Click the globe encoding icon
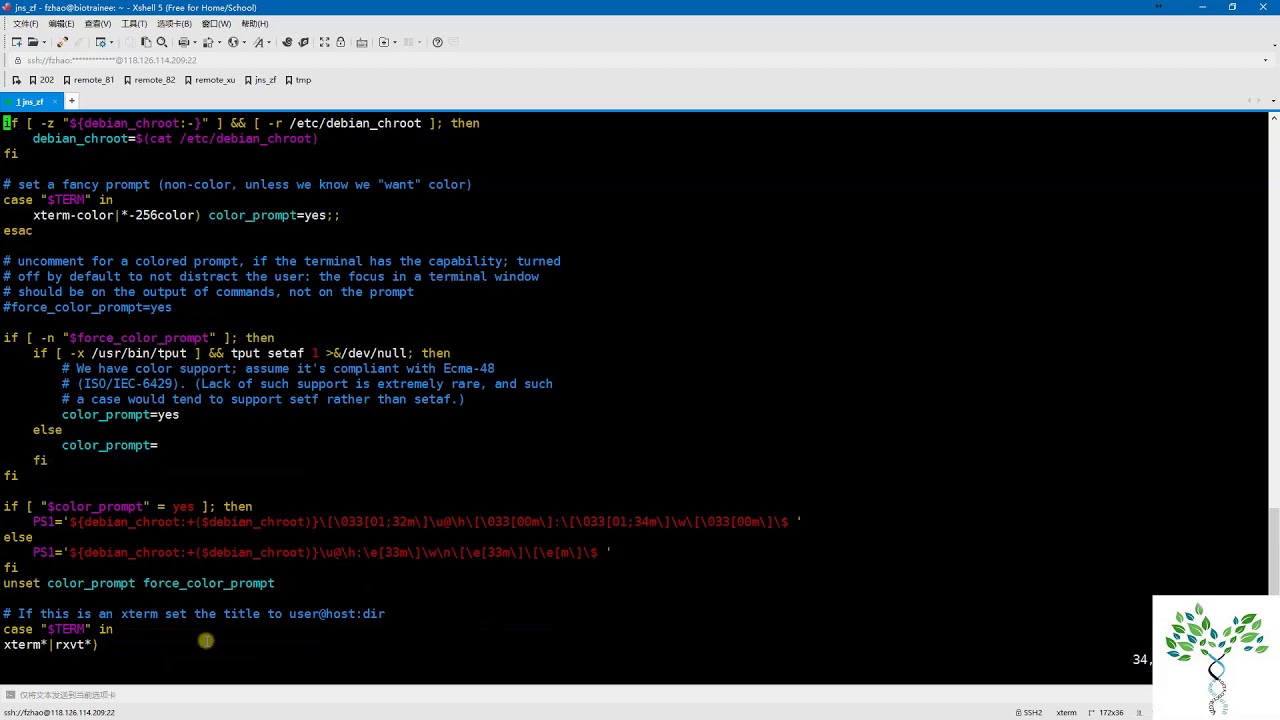The width and height of the screenshot is (1280, 720). tap(233, 42)
